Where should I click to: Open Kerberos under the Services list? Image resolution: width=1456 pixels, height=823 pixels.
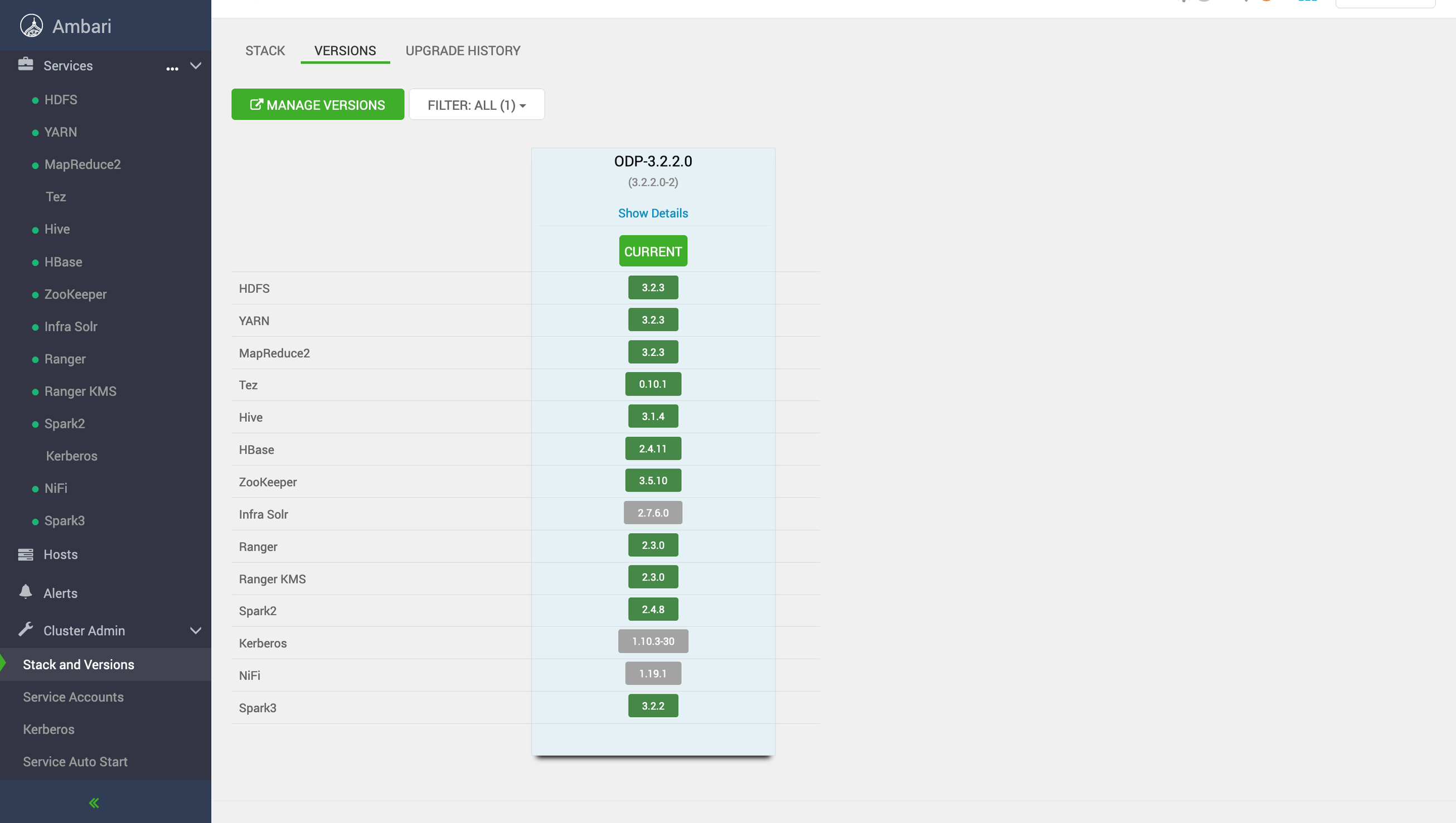[x=72, y=456]
